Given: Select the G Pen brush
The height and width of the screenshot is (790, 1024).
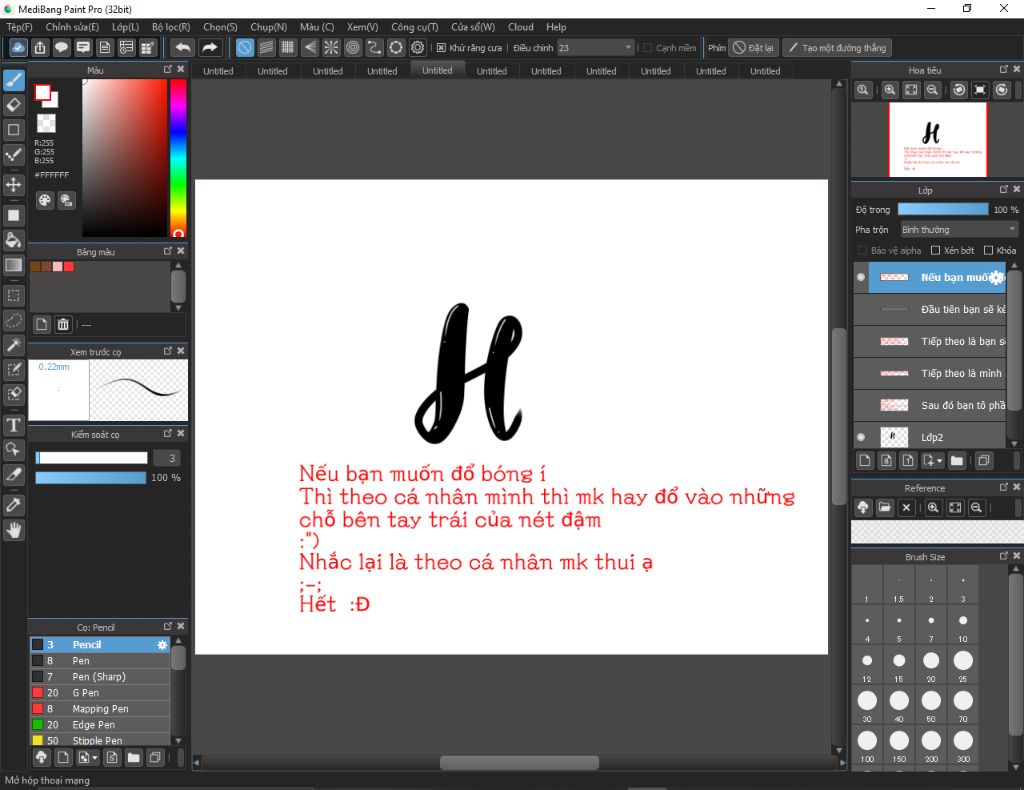Looking at the screenshot, I should click(x=100, y=693).
